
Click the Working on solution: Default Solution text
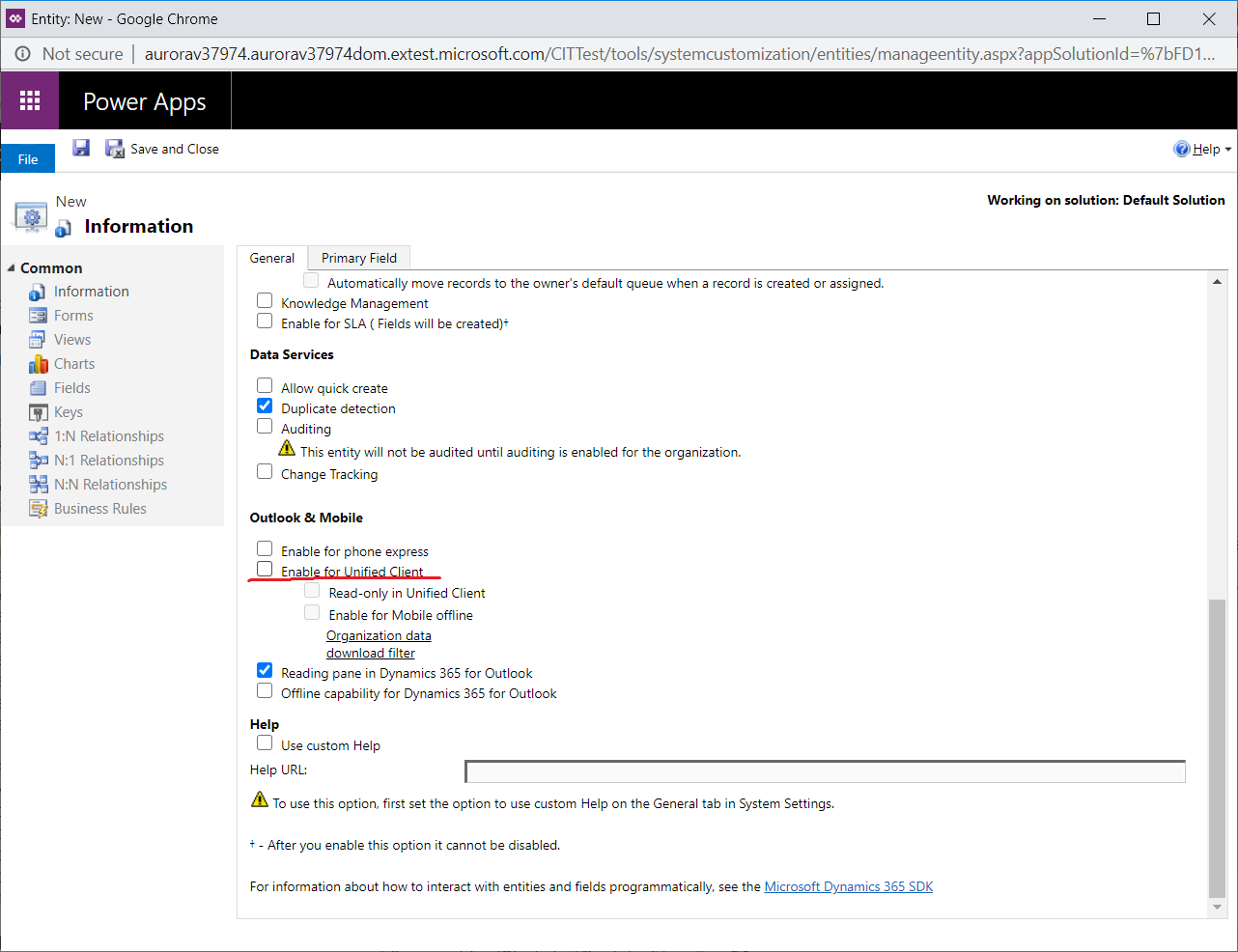click(x=1106, y=200)
